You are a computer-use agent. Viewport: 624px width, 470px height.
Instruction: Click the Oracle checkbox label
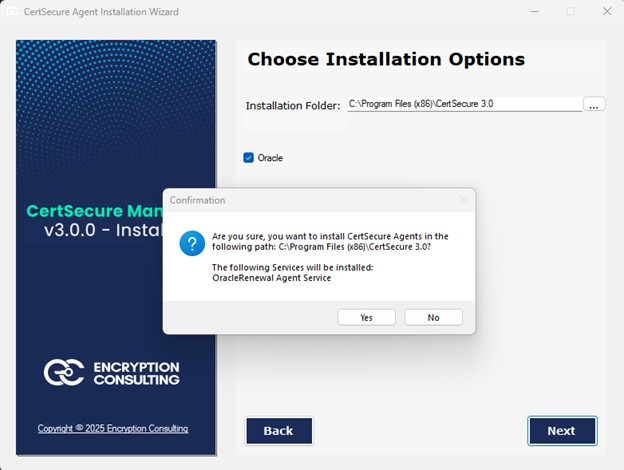click(x=270, y=158)
